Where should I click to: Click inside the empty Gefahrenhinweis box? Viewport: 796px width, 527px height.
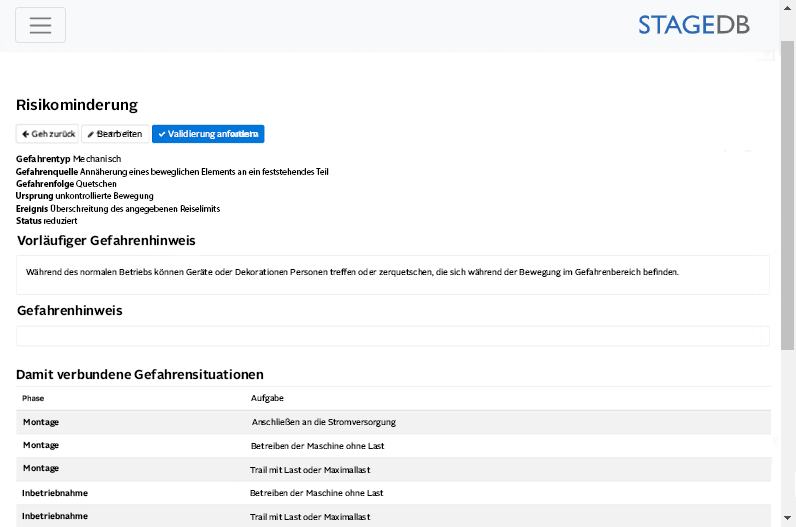[x=392, y=336]
